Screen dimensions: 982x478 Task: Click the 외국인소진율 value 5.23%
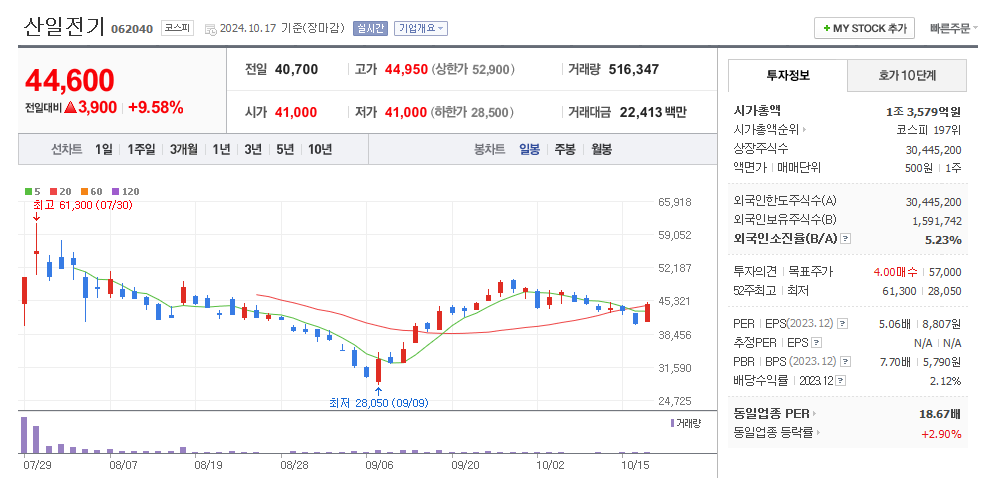pyautogui.click(x=943, y=239)
